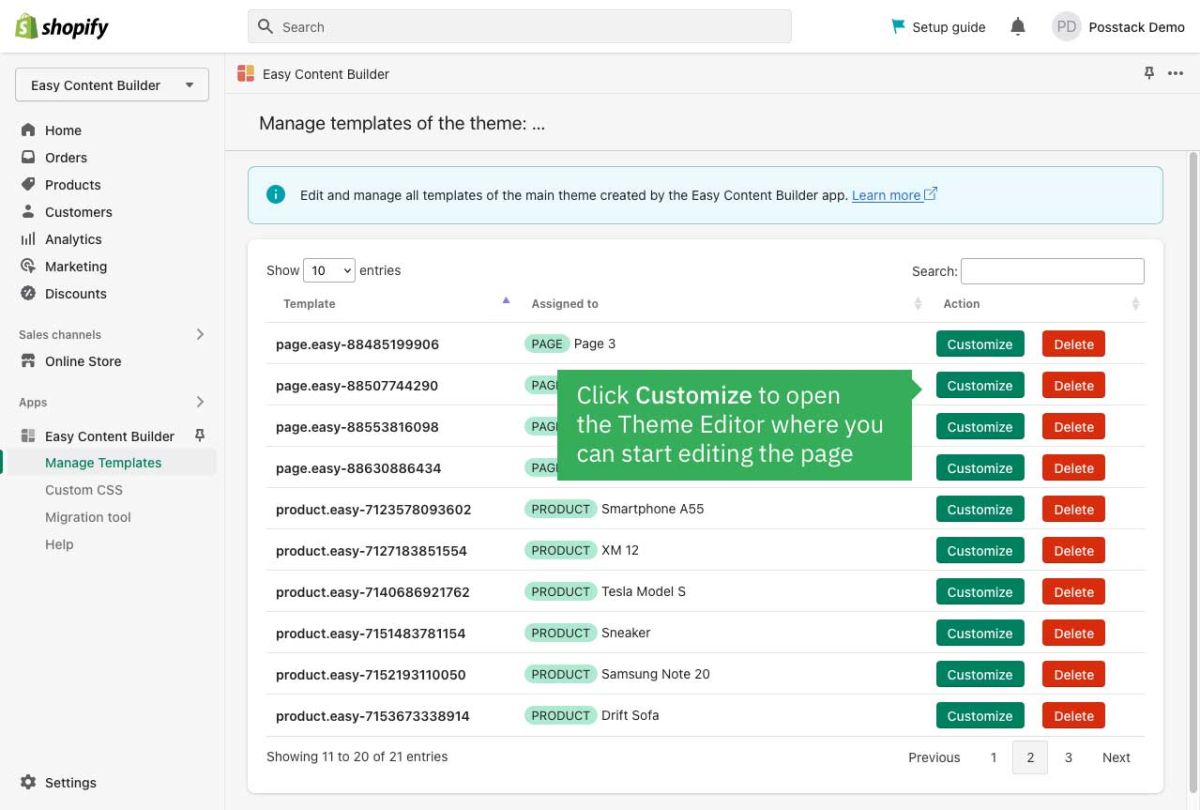Viewport: 1200px width, 810px height.
Task: Sort table by Template column
Action: pos(506,303)
